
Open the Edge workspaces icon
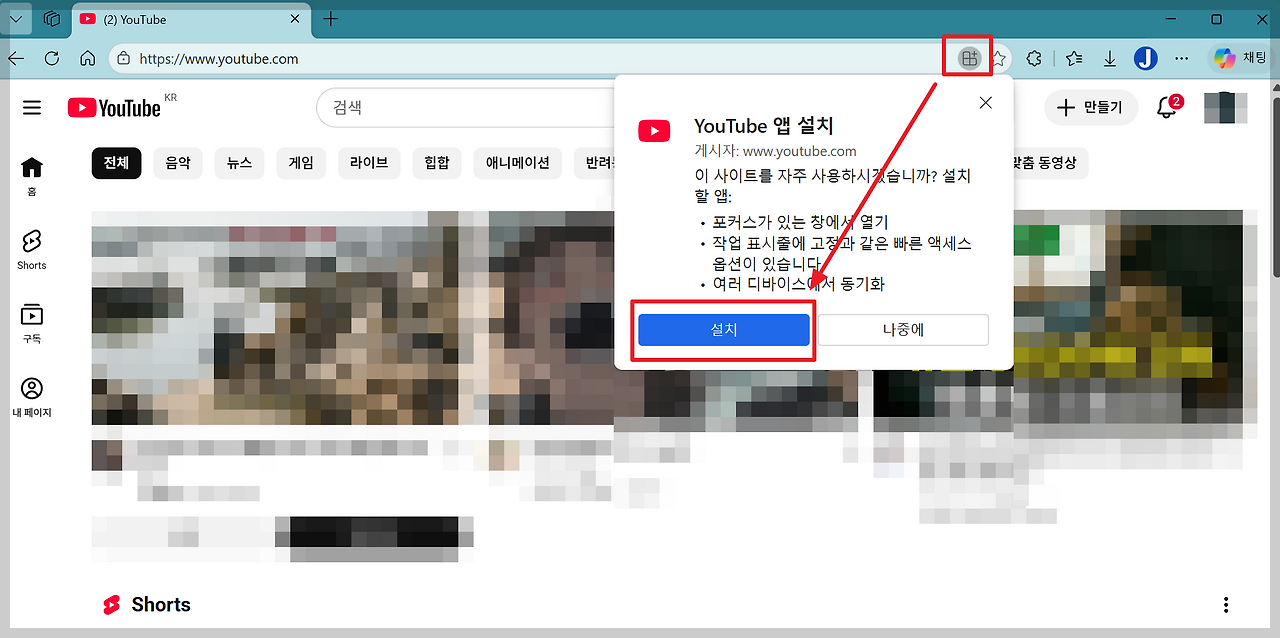(52, 19)
